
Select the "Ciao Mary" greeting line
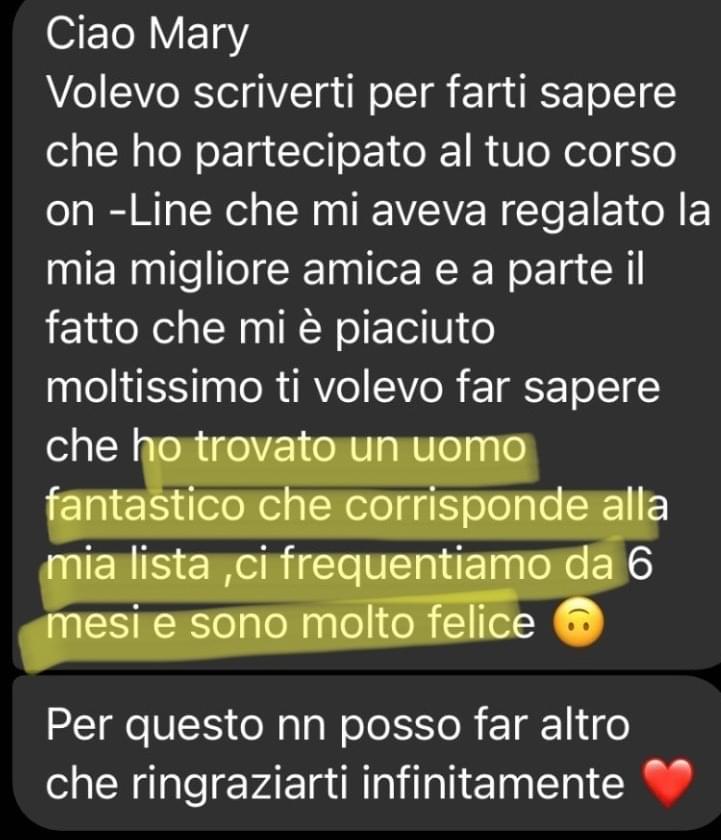[147, 35]
